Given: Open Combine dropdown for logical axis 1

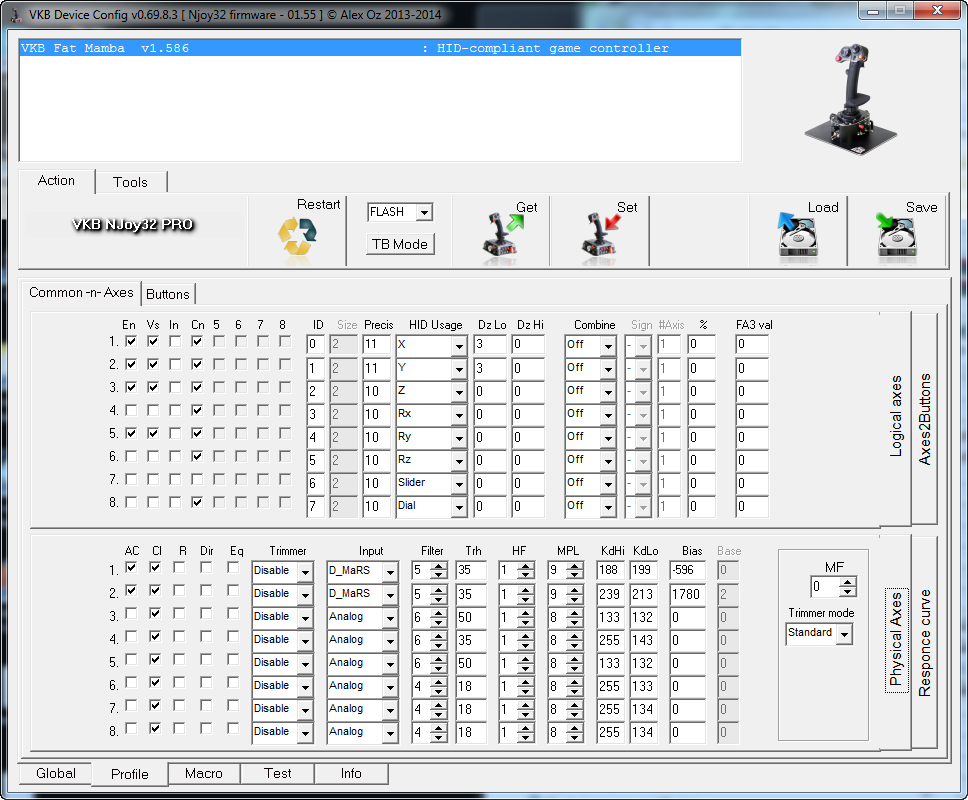Looking at the screenshot, I should (x=608, y=346).
